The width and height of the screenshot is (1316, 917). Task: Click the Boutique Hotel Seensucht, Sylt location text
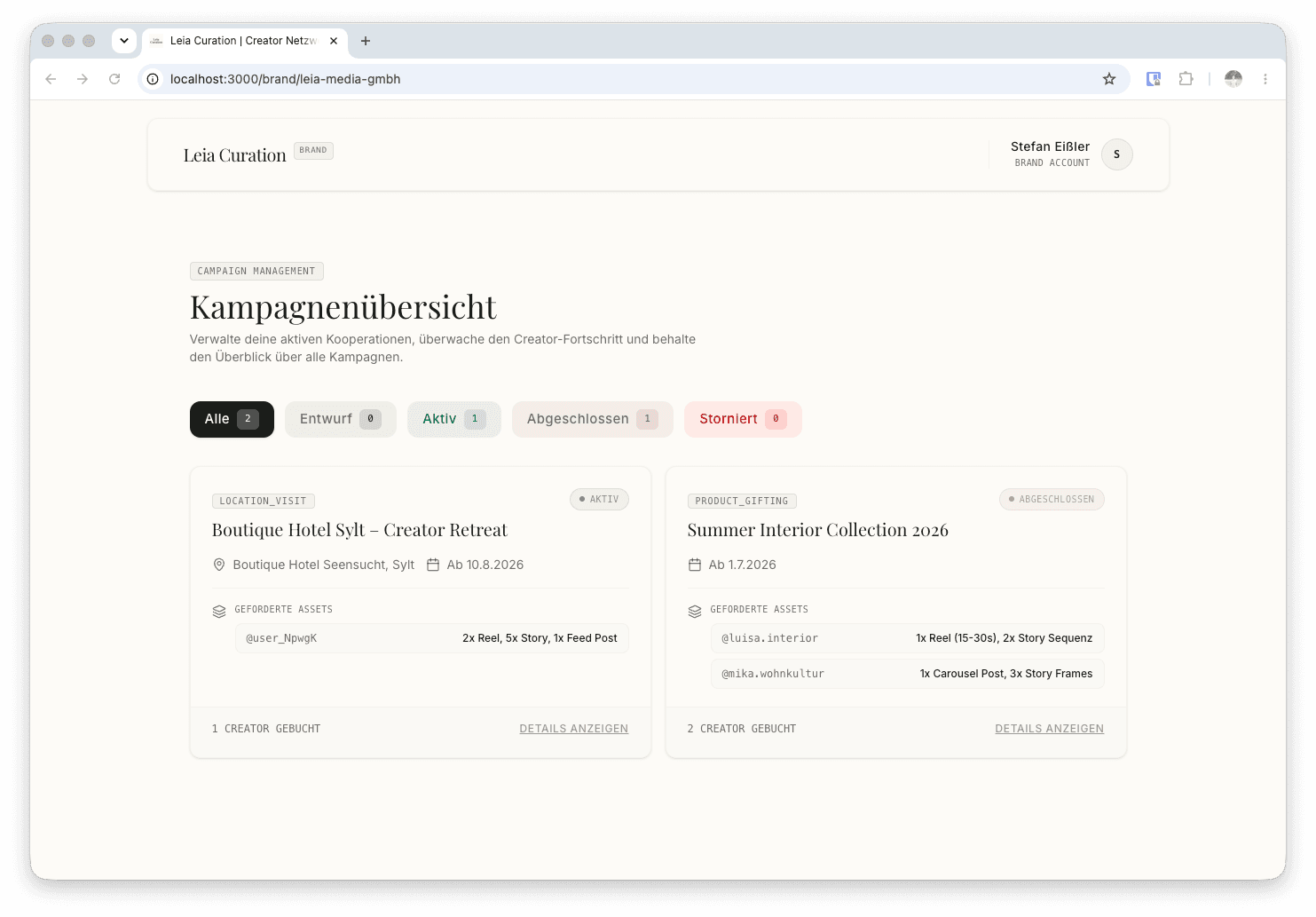point(323,565)
